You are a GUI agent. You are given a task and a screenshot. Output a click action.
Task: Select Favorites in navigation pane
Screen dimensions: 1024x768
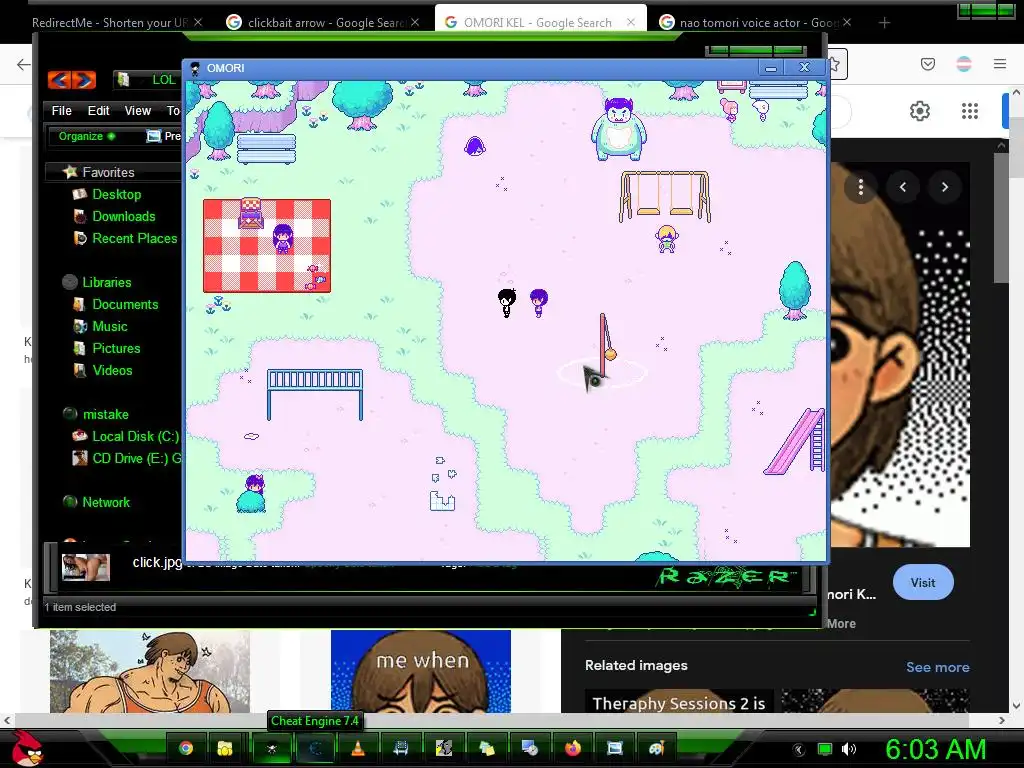pos(108,172)
